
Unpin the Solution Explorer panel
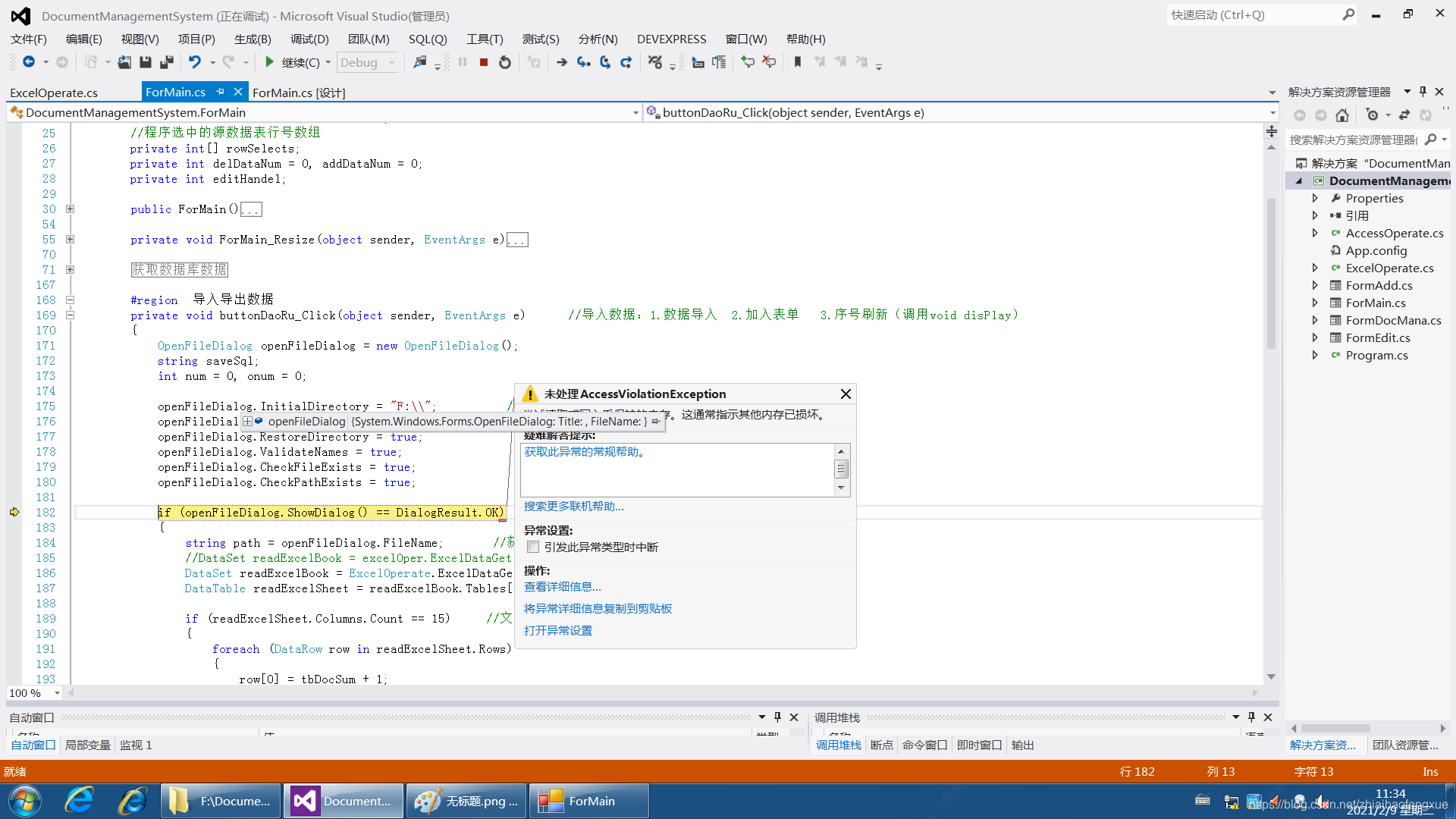coord(1423,91)
